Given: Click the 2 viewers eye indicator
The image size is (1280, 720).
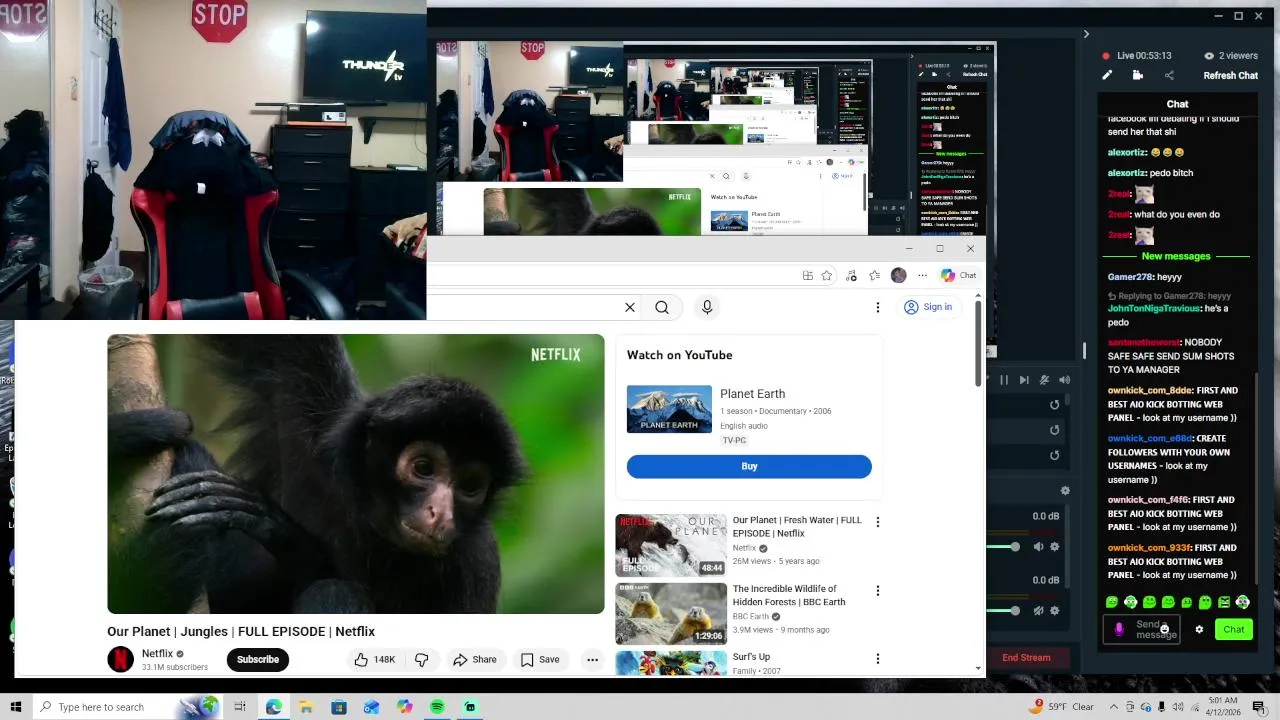Looking at the screenshot, I should pyautogui.click(x=1230, y=56).
